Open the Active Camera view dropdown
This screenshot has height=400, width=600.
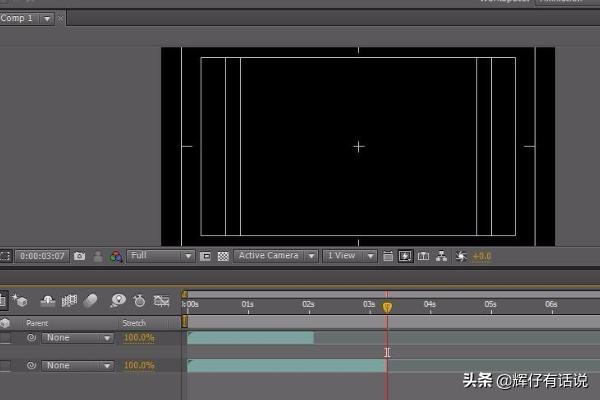click(276, 256)
